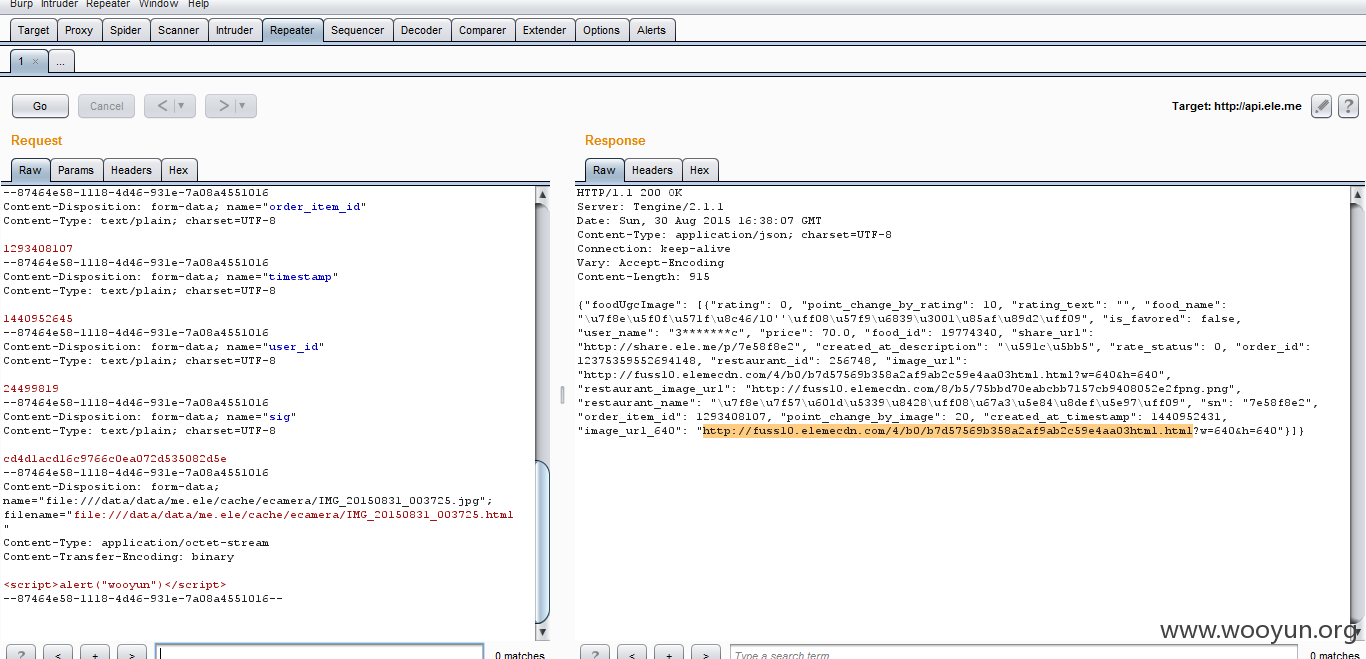Open the Burp menu
This screenshot has height=659, width=1366.
point(21,4)
